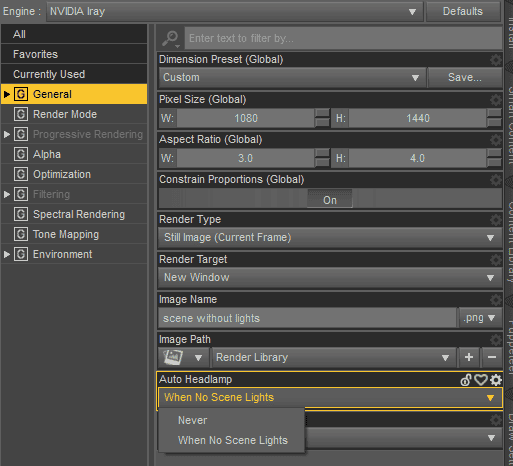Click the Pixel Size width stepper
The height and width of the screenshot is (466, 513).
tap(322, 118)
